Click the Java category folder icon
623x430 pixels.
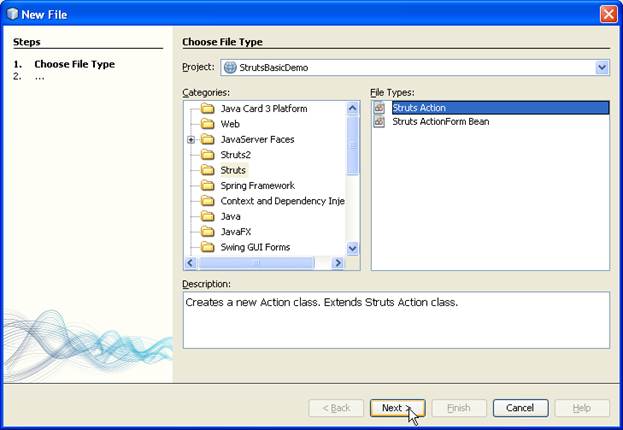point(207,216)
